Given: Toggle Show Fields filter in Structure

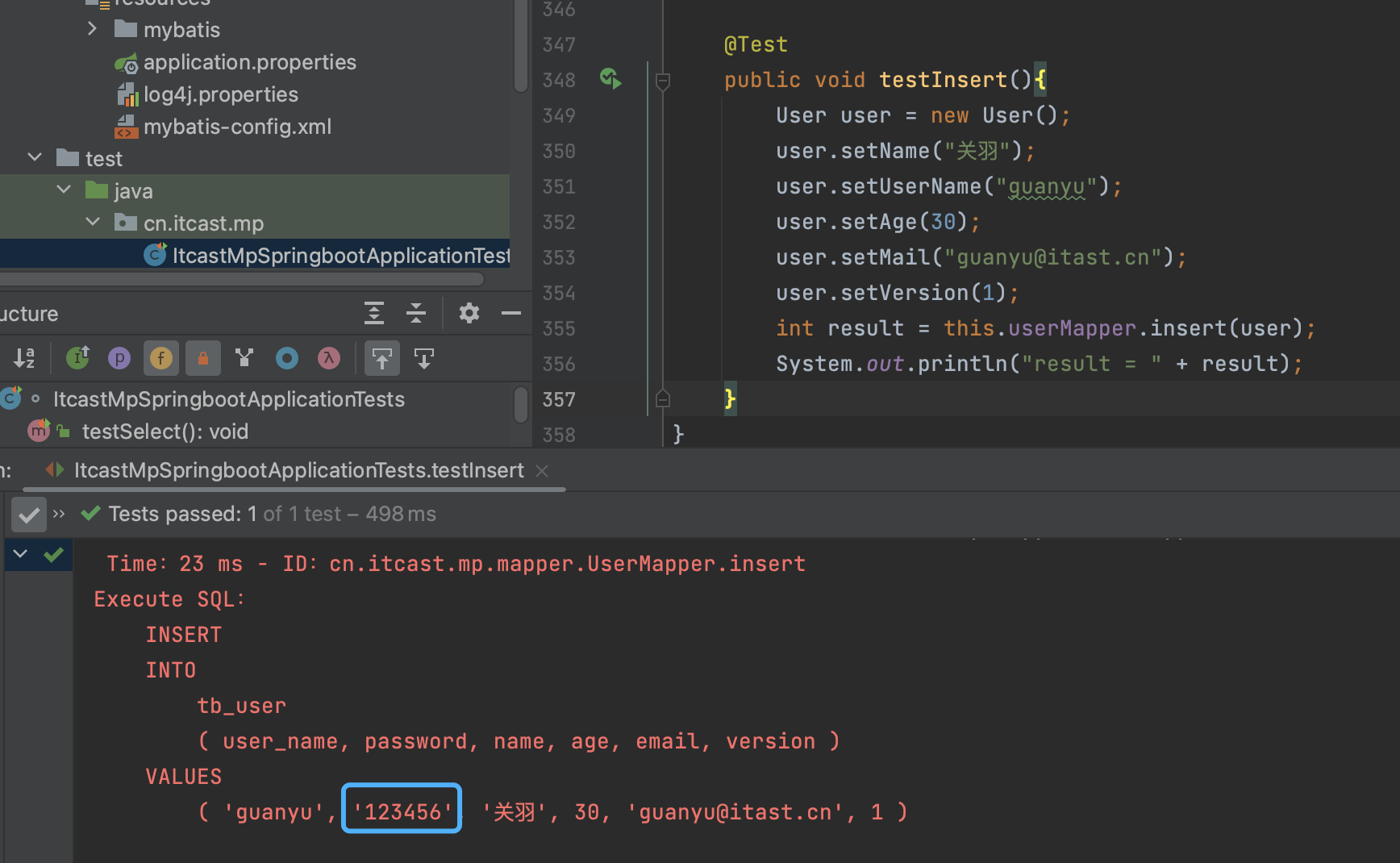Looking at the screenshot, I should pos(161,358).
